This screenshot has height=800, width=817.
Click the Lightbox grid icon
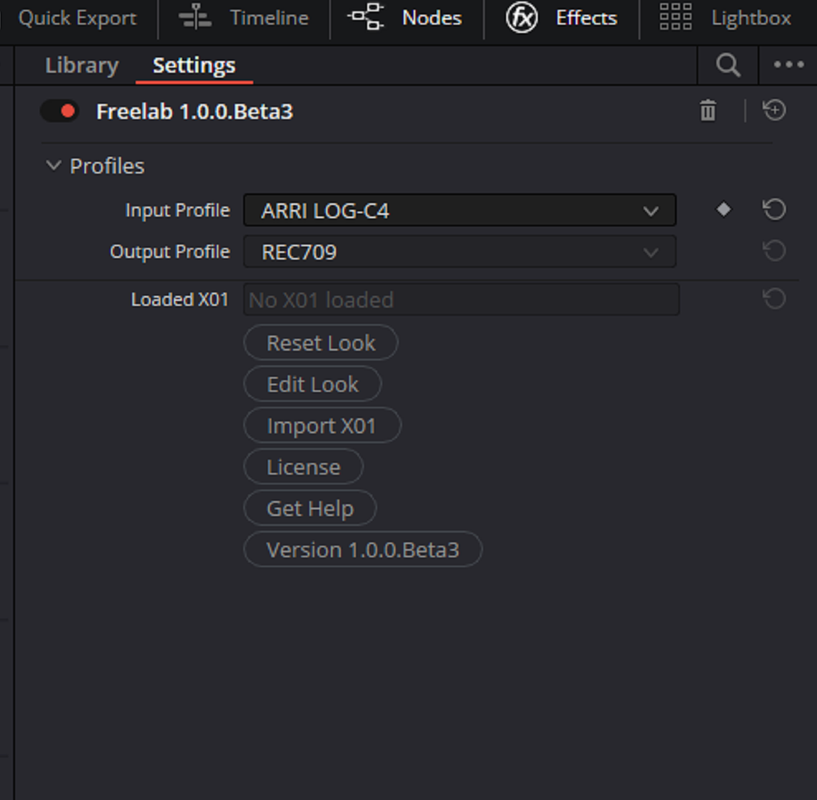tap(675, 17)
